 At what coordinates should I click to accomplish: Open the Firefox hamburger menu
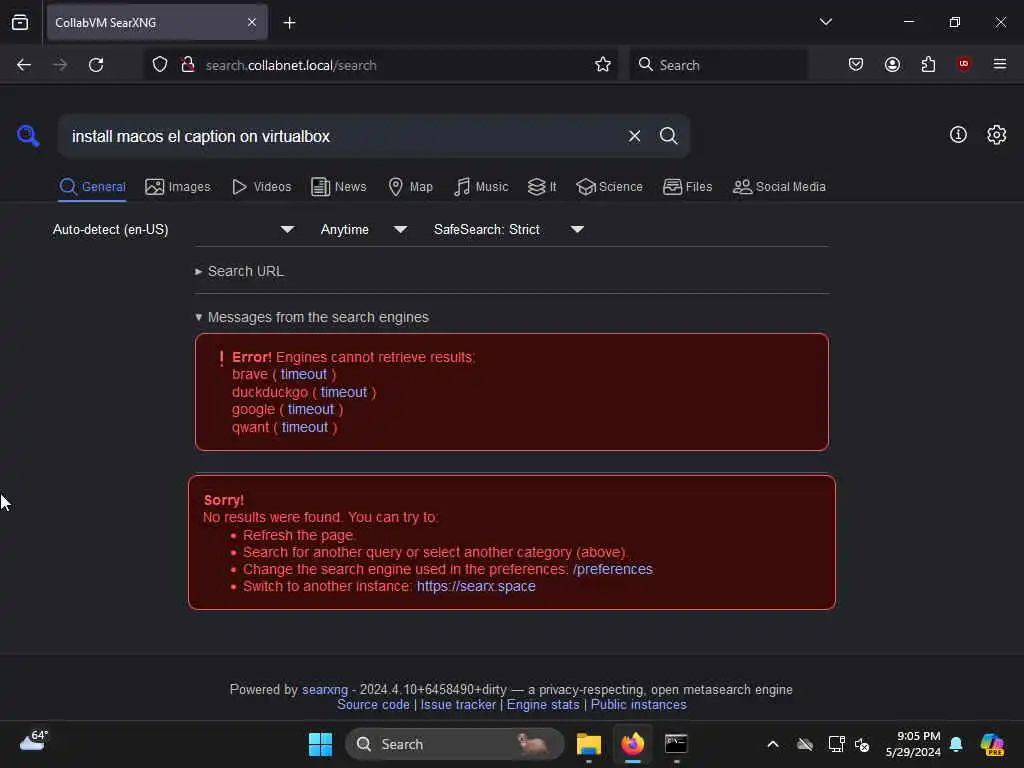tap(999, 64)
